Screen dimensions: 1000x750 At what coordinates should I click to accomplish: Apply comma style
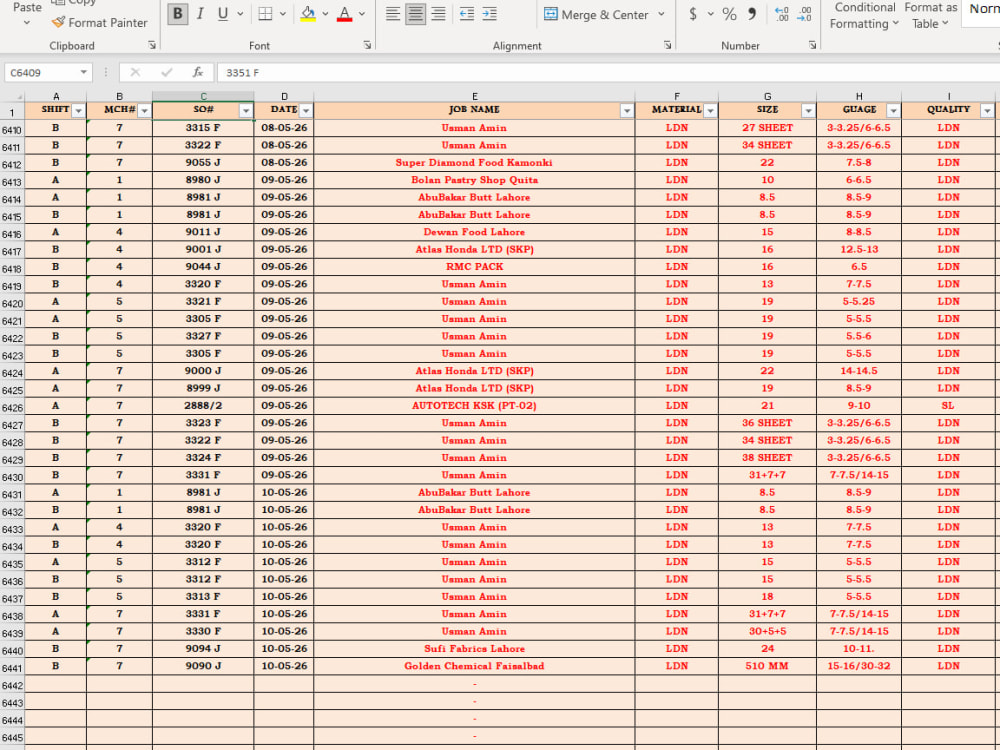click(753, 14)
